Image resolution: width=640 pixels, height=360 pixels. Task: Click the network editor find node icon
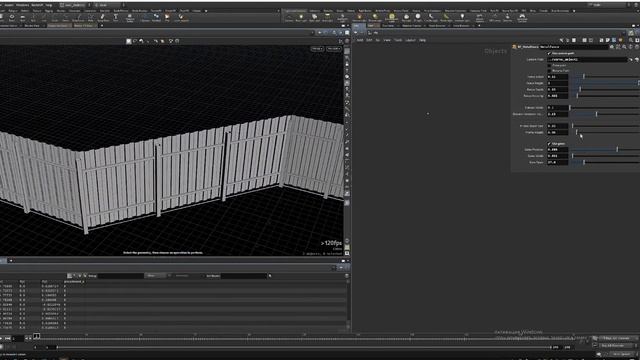(631, 40)
